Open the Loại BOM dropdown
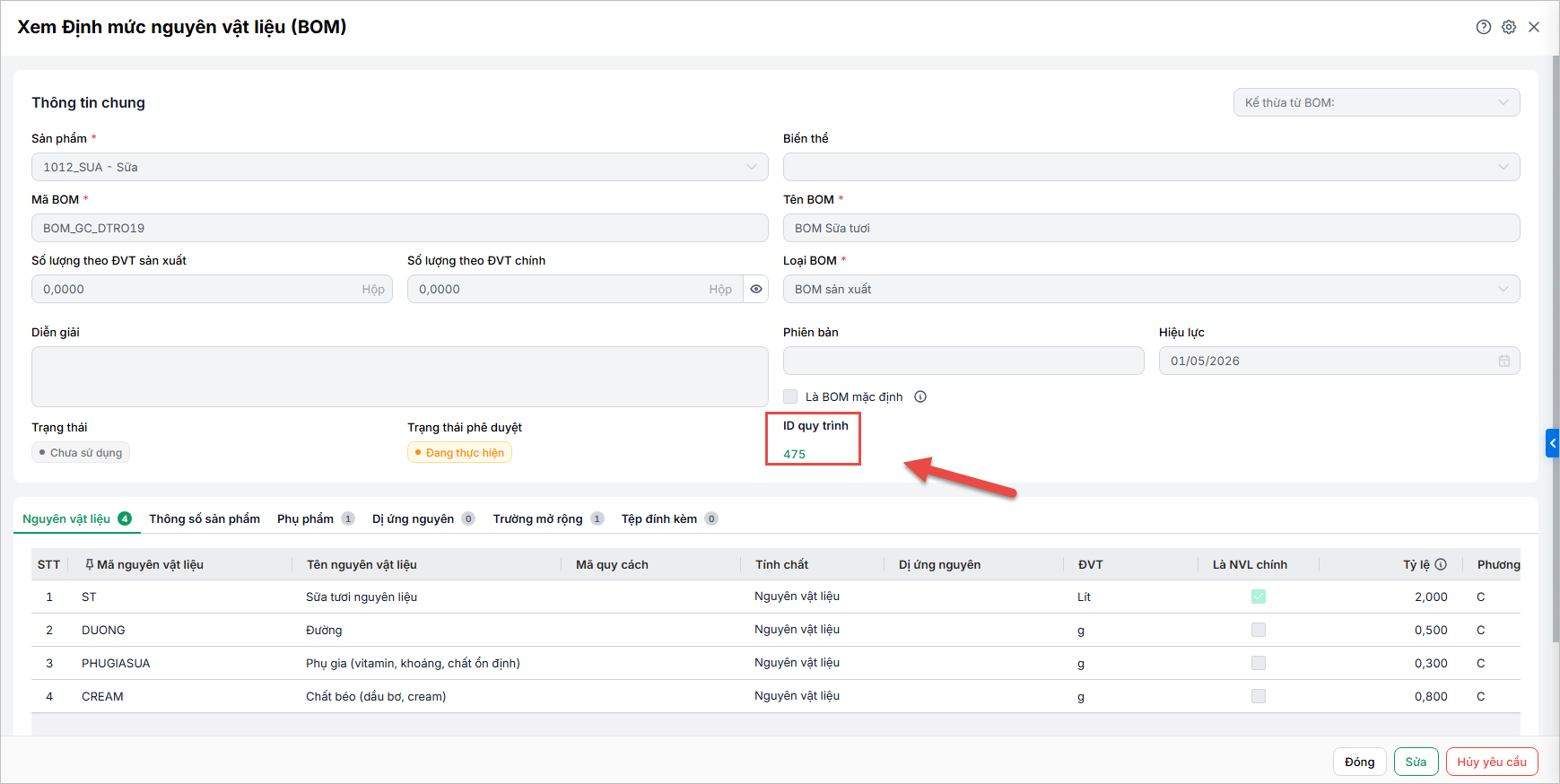This screenshot has height=784, width=1560. tap(1151, 289)
